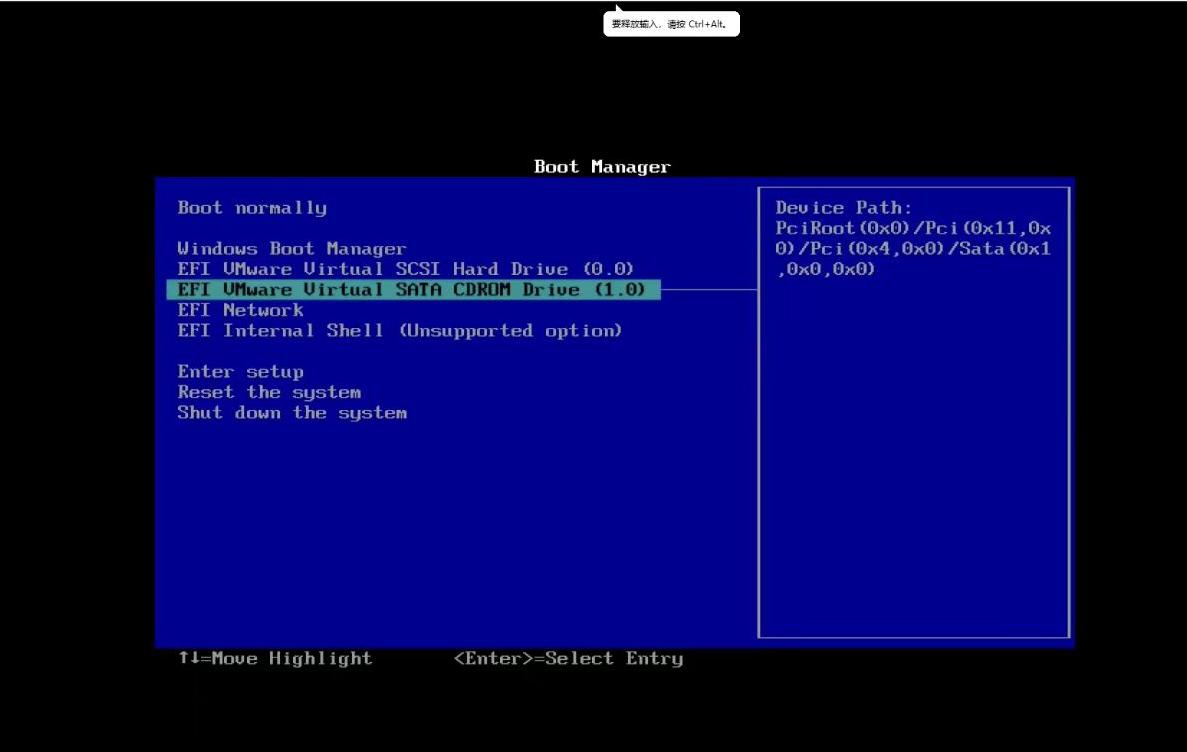Pick EFI VMware Virtual SATA CDROM Drive (1.0)
This screenshot has width=1187, height=752.
413,289
